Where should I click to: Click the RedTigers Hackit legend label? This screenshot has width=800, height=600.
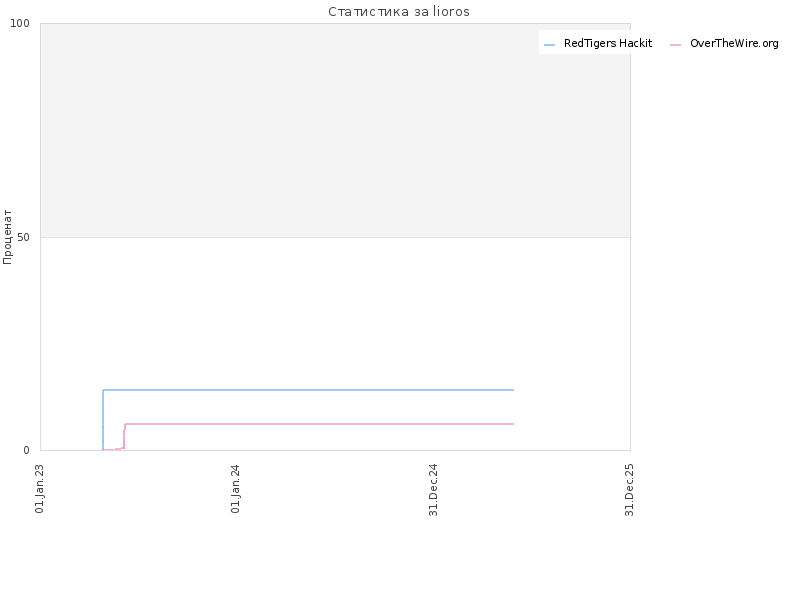tap(608, 44)
